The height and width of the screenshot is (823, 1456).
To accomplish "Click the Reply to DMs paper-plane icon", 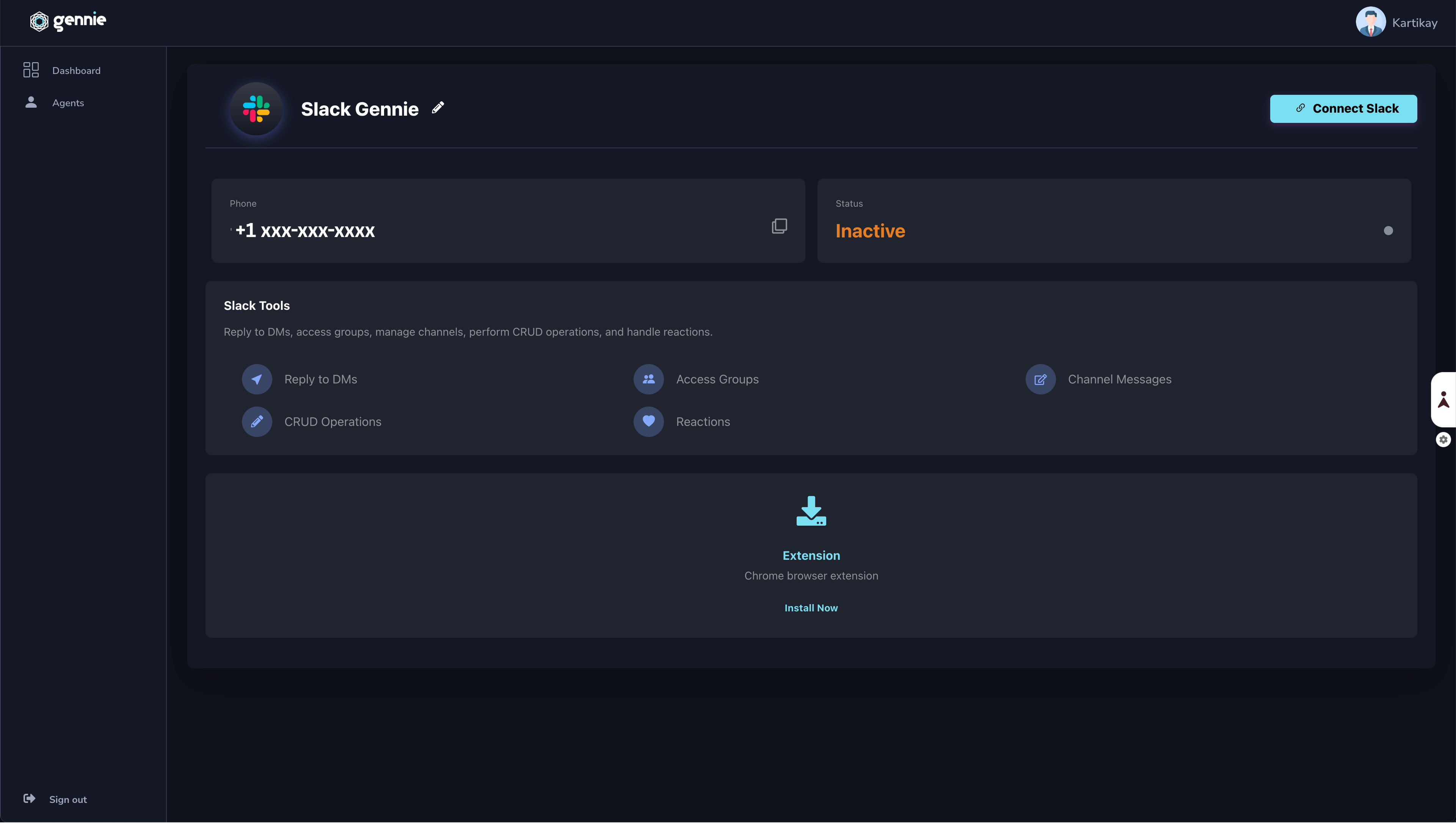I will tap(257, 379).
